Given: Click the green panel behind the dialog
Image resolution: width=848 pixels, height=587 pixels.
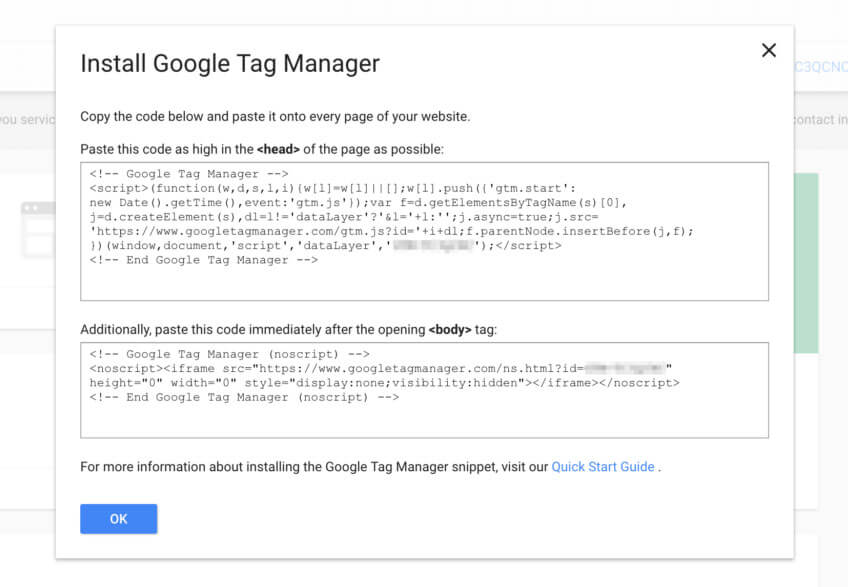Looking at the screenshot, I should pyautogui.click(x=806, y=263).
